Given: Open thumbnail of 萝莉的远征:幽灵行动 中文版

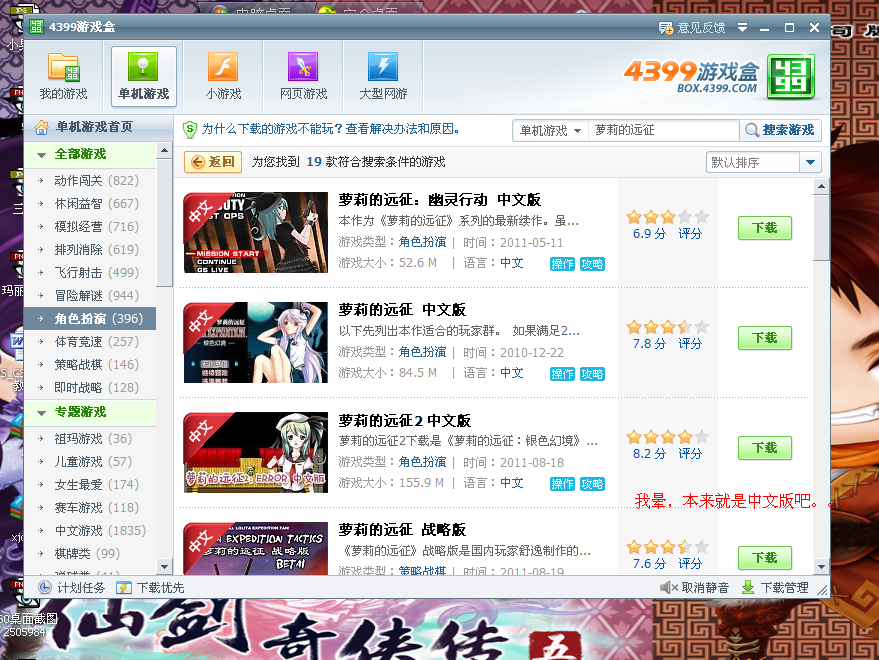Looking at the screenshot, I should [256, 232].
